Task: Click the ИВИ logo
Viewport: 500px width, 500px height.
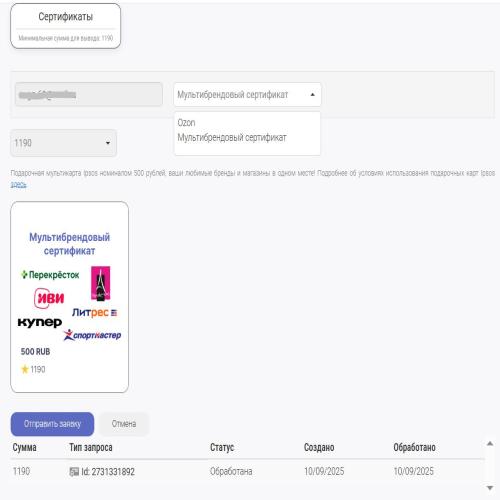Action: pyautogui.click(x=49, y=298)
